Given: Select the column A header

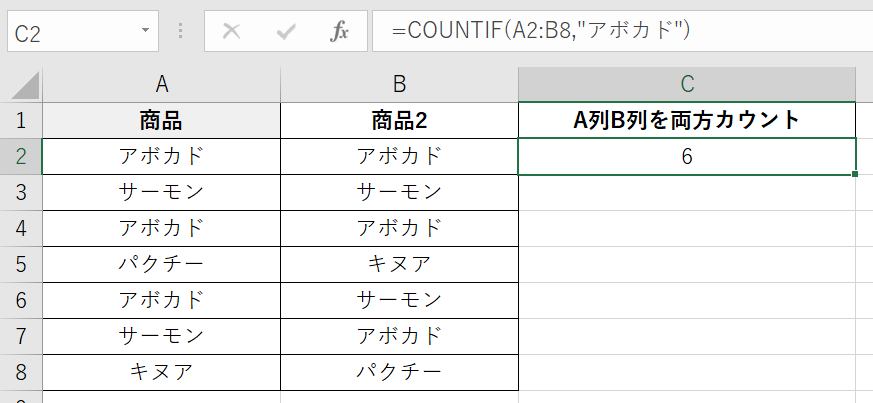Looking at the screenshot, I should tap(161, 84).
